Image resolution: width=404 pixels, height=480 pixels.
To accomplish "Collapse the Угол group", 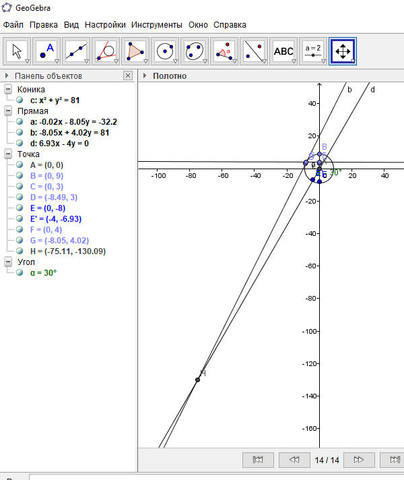I will click(x=8, y=262).
